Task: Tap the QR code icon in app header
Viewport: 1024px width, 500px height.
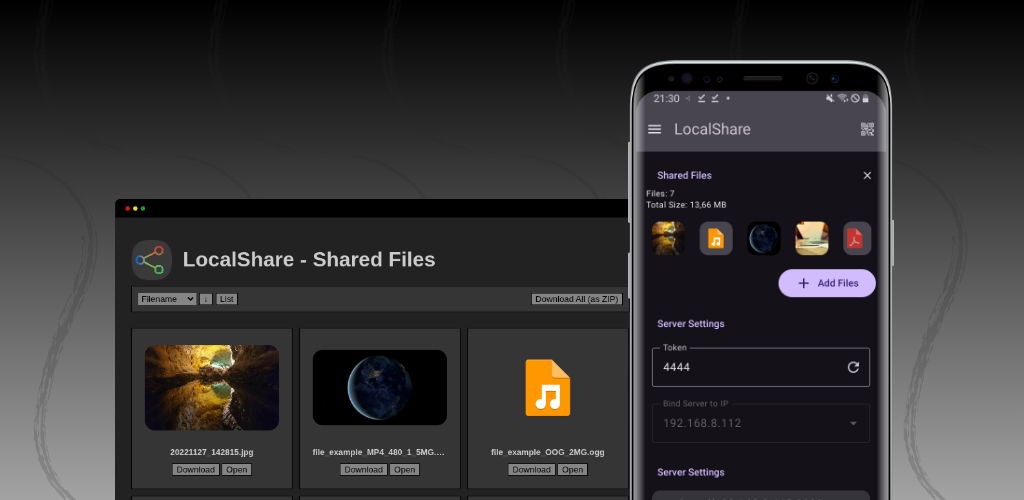Action: coord(867,129)
